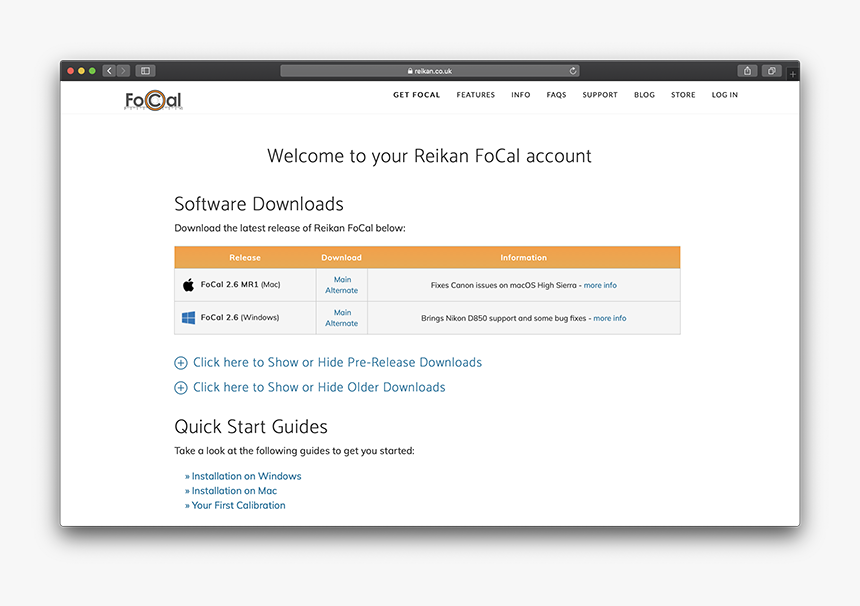
Task: Click the reikan.co.uk address bar
Action: point(430,71)
